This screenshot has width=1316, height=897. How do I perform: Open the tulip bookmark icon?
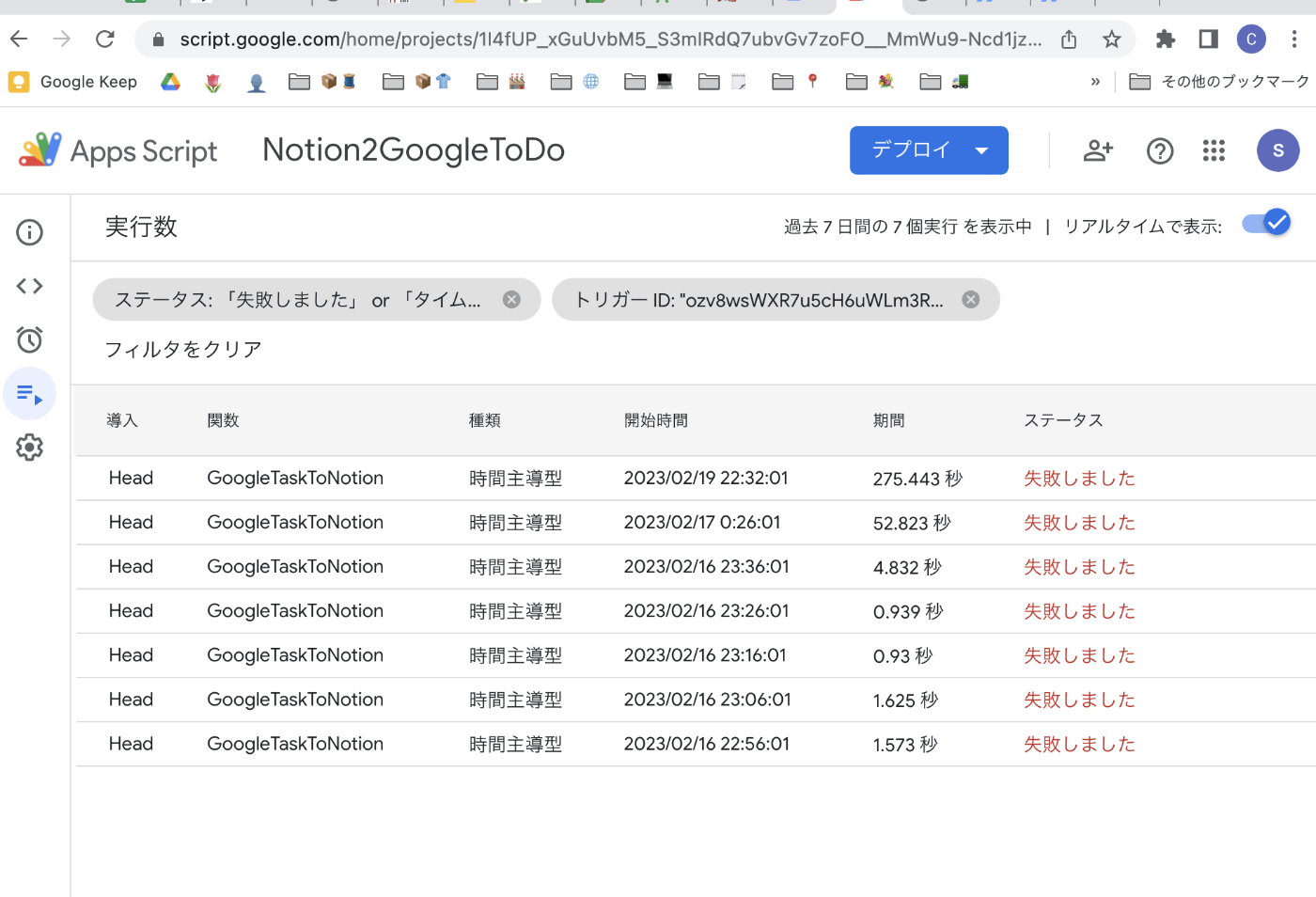213,83
